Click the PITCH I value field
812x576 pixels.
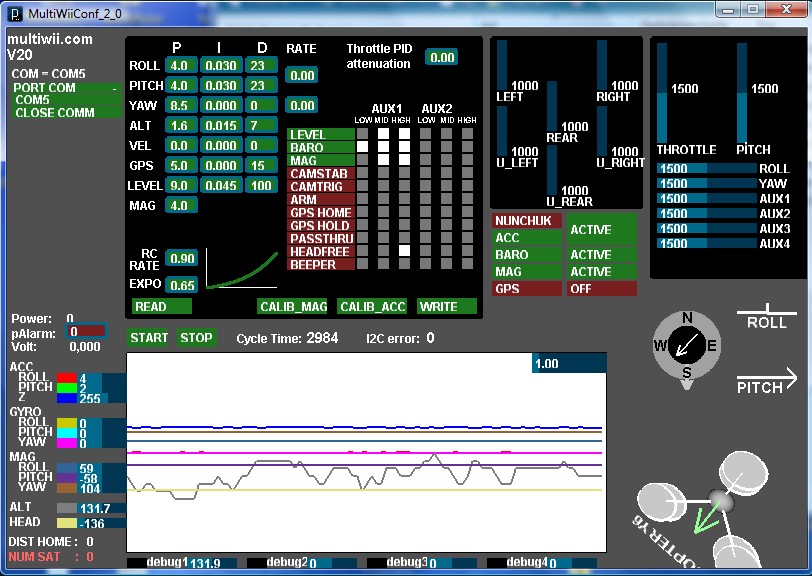click(221, 85)
